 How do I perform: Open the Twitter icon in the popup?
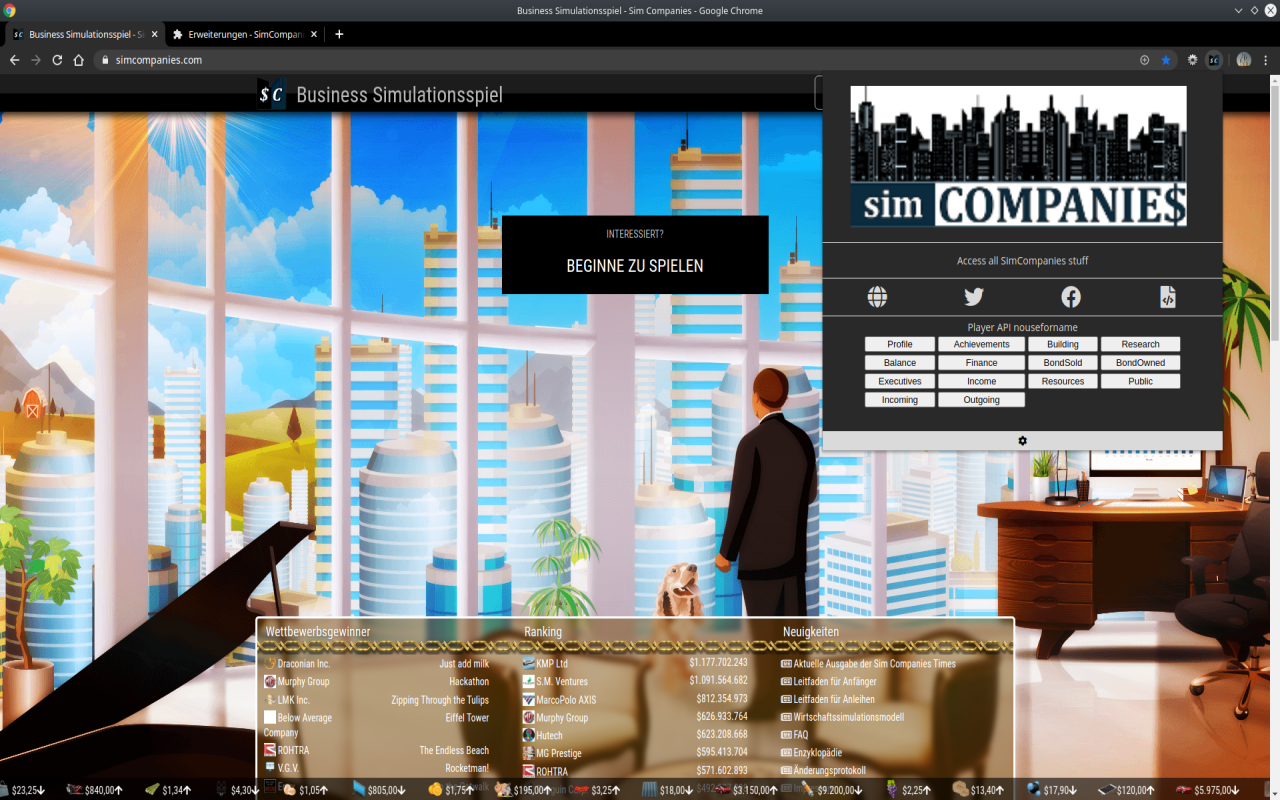tap(974, 297)
